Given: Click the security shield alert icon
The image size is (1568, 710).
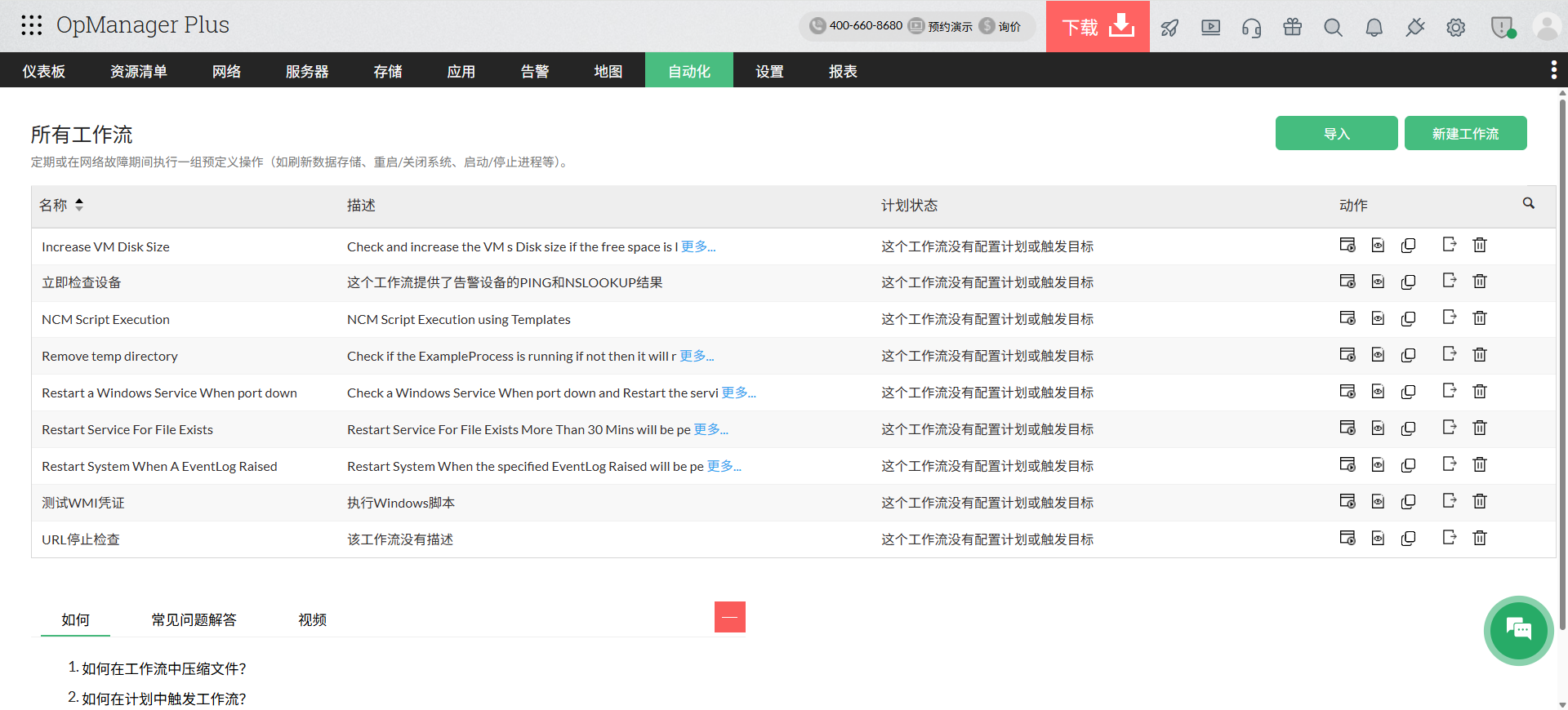Looking at the screenshot, I should pyautogui.click(x=1503, y=28).
